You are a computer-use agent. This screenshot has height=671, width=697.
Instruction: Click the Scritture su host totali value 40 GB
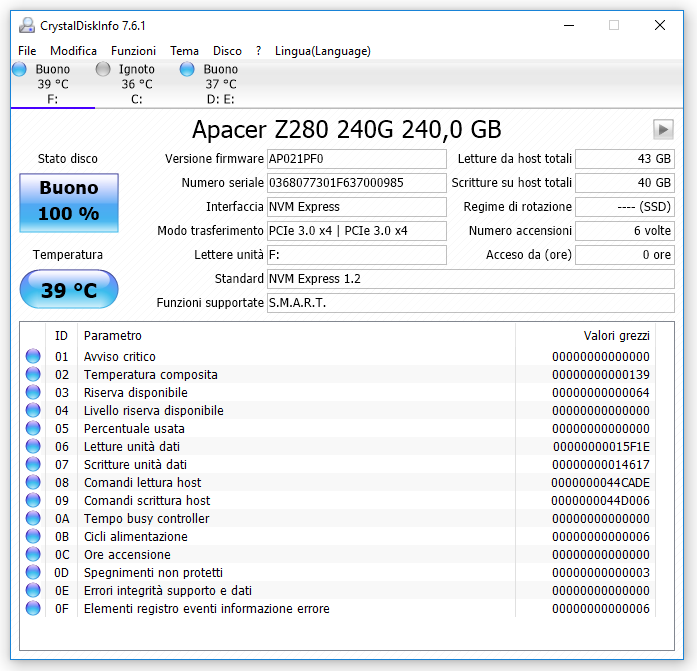625,183
